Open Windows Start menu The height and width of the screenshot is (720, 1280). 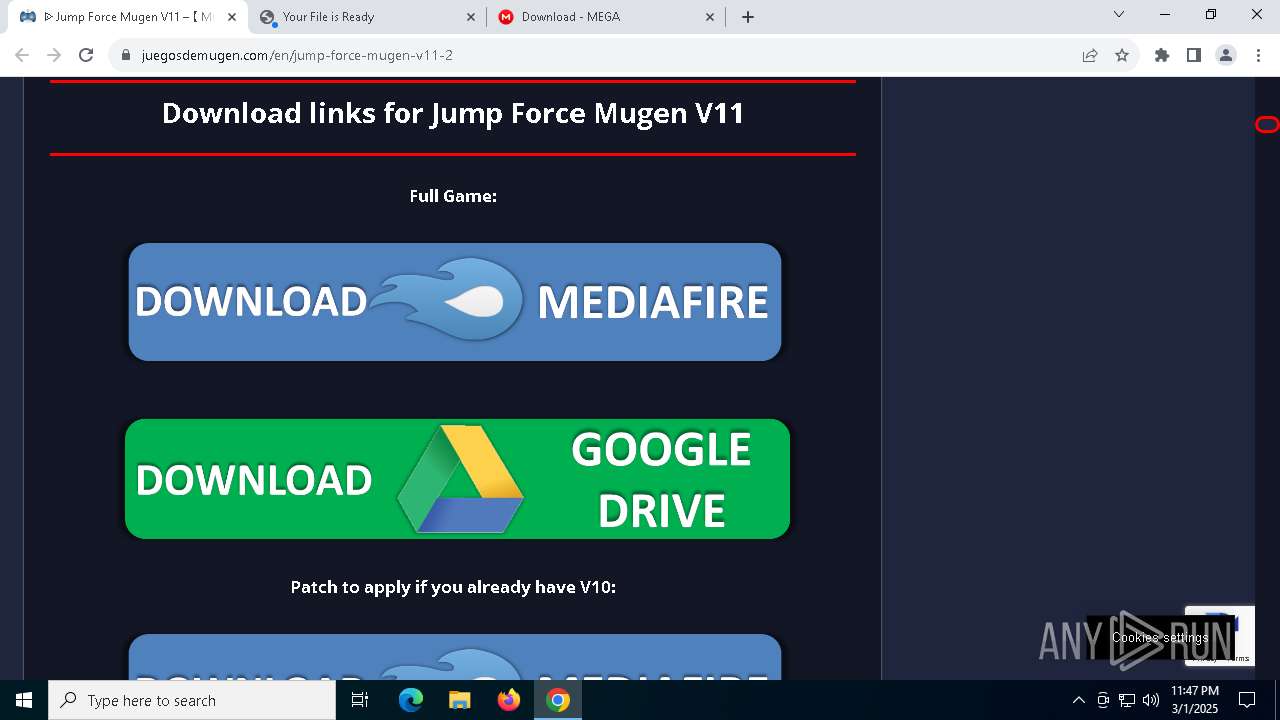(x=24, y=700)
